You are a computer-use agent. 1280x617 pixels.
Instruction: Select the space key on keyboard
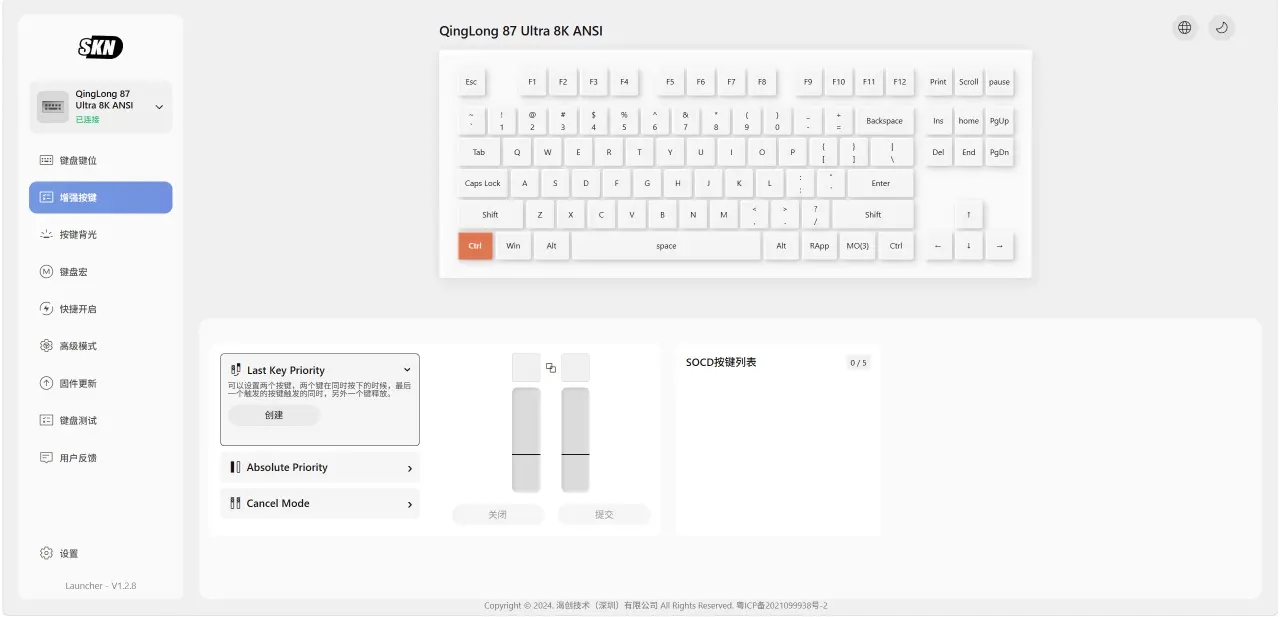point(666,245)
